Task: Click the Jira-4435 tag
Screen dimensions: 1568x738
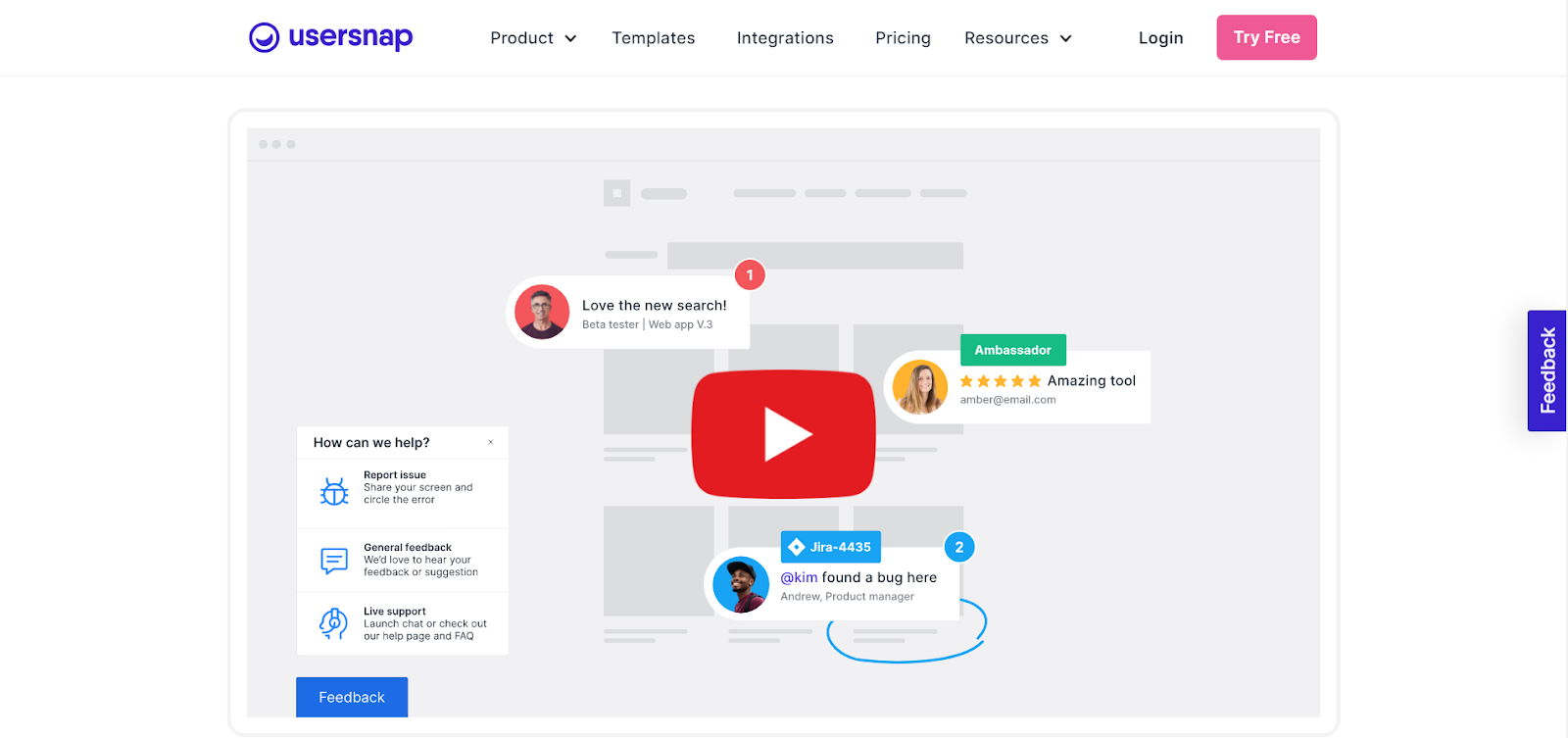Action: tap(831, 547)
